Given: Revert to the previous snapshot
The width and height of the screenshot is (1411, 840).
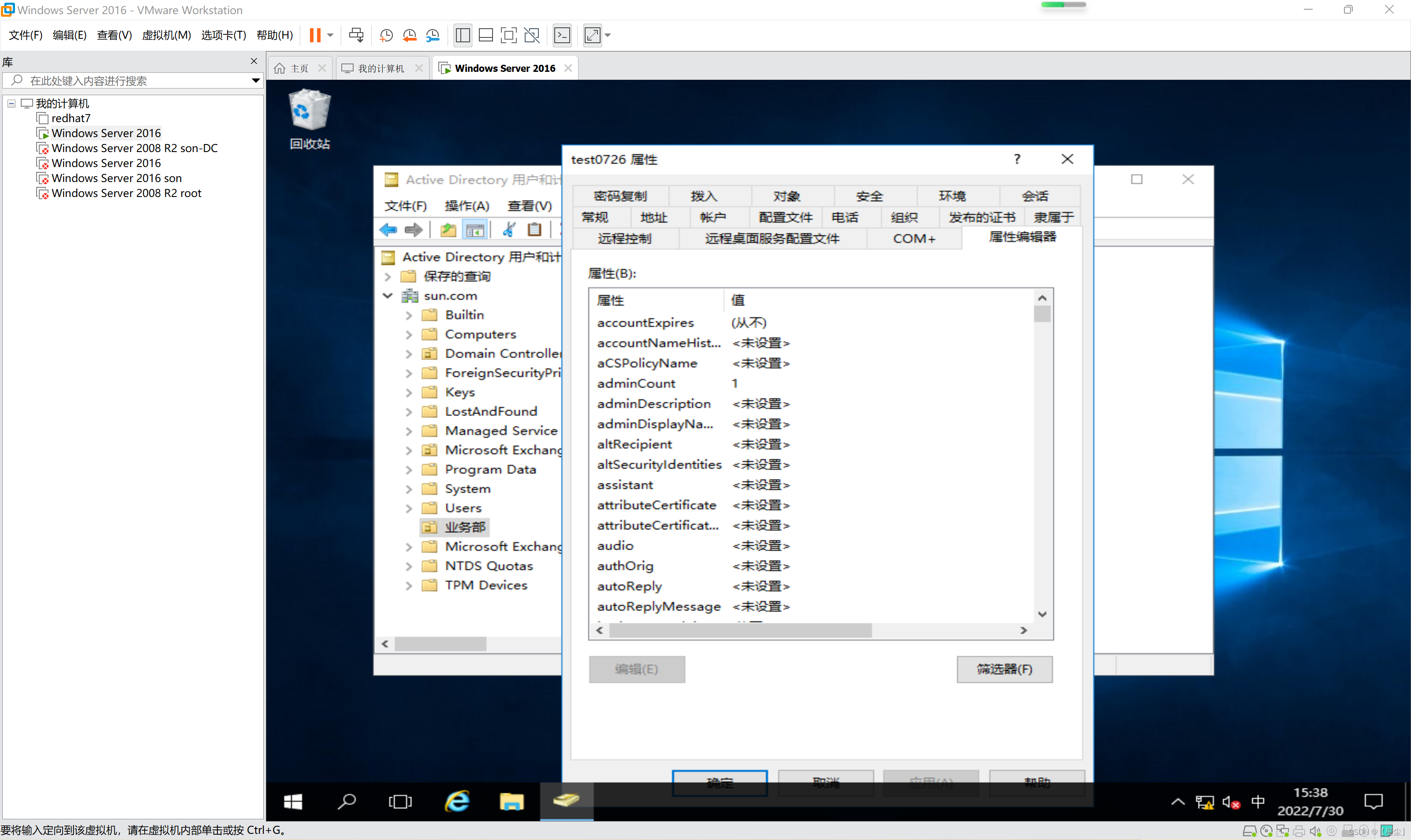Looking at the screenshot, I should [409, 36].
